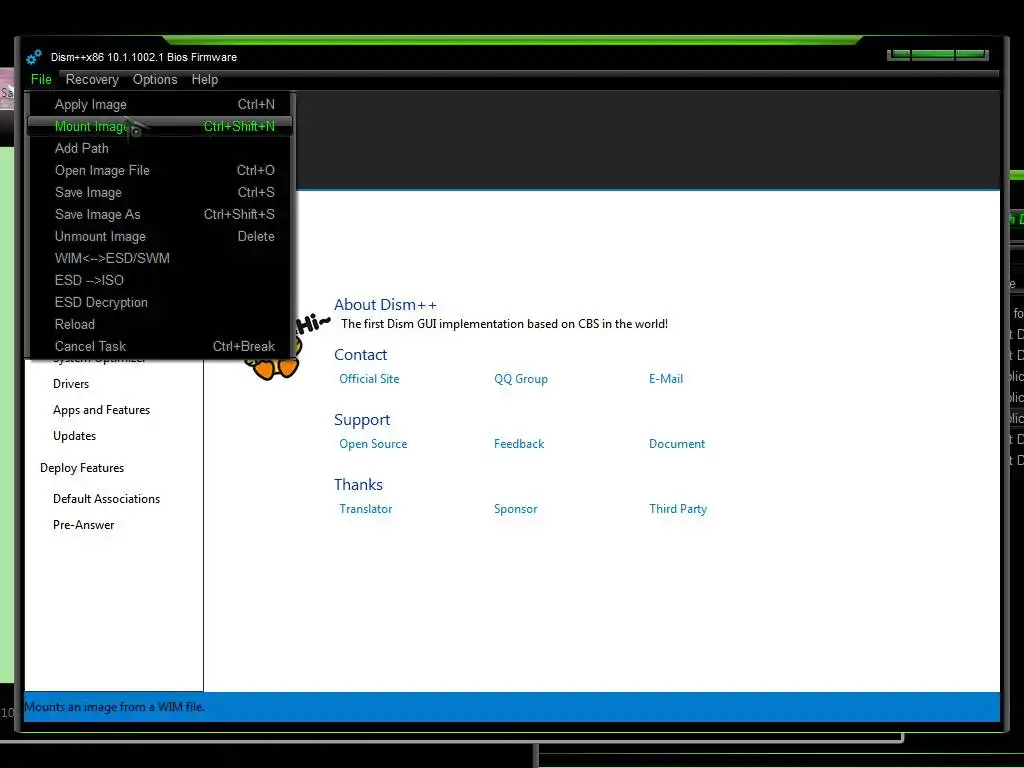Open the File menu
This screenshot has height=768, width=1024.
(41, 80)
